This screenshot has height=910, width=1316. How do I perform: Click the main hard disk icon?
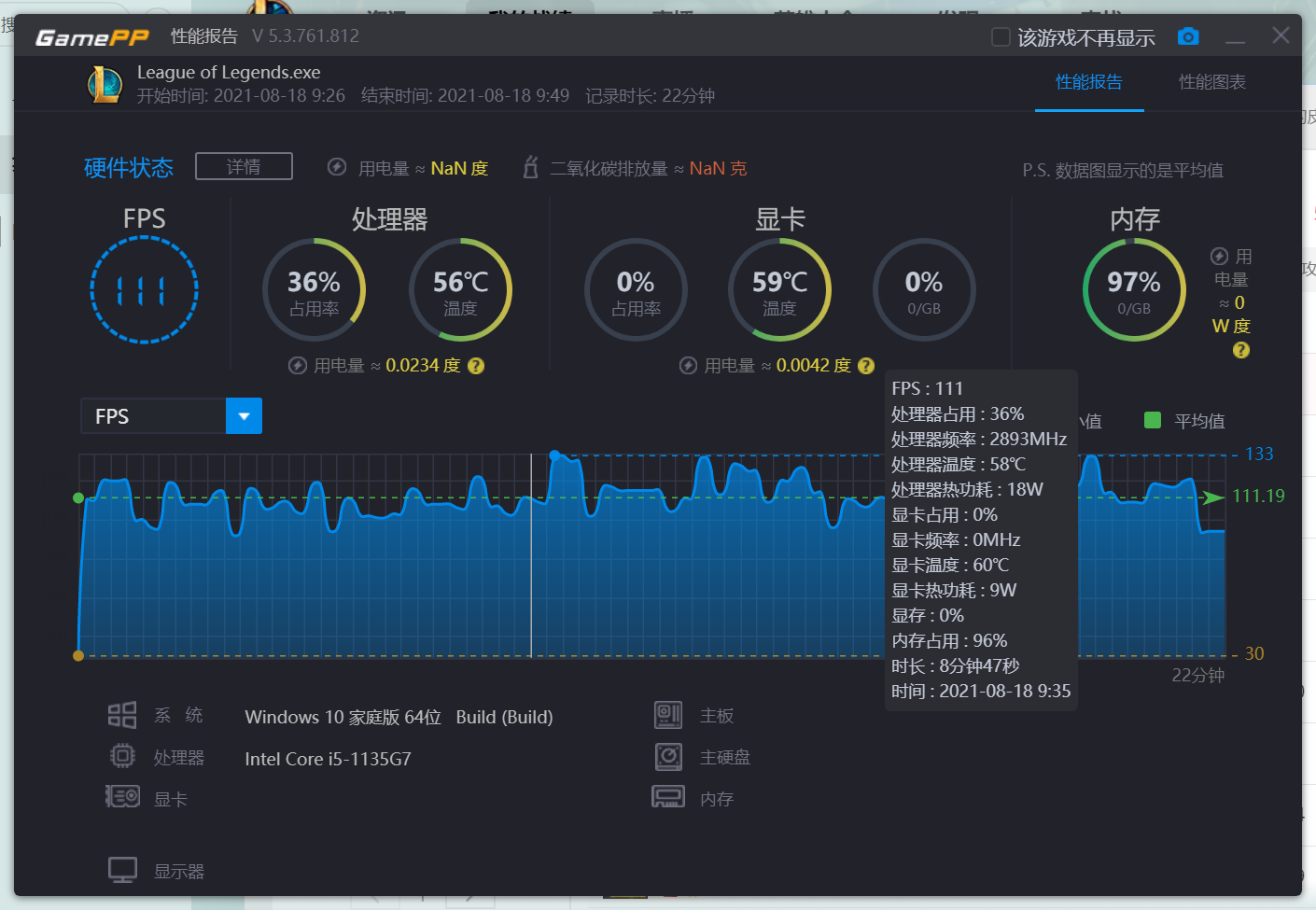click(x=668, y=756)
